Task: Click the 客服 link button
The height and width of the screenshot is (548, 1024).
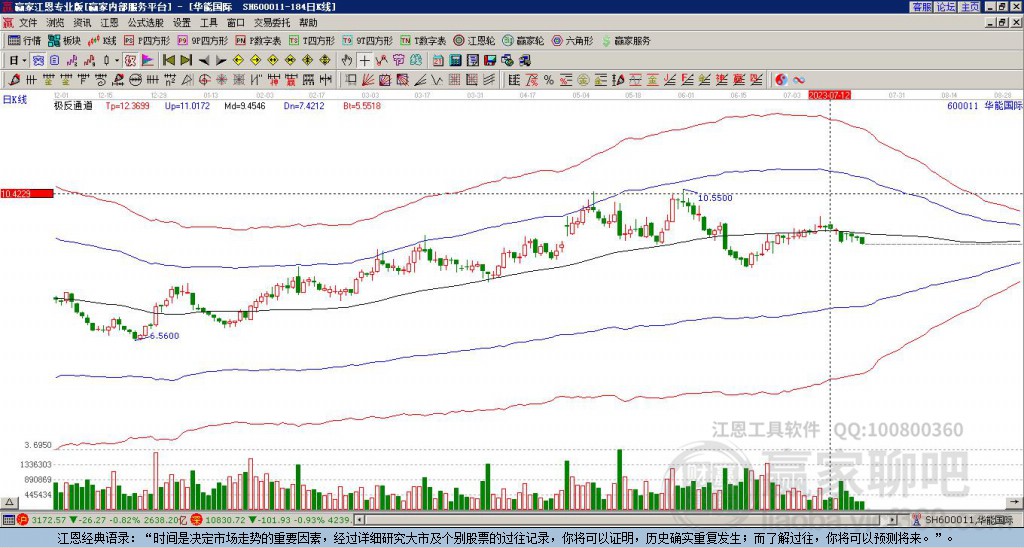Action: [x=921, y=7]
